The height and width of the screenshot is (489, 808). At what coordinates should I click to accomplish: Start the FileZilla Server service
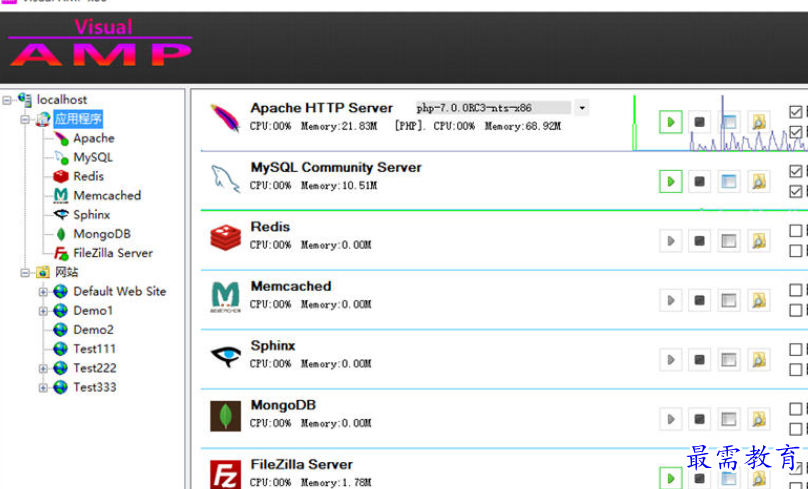point(670,478)
